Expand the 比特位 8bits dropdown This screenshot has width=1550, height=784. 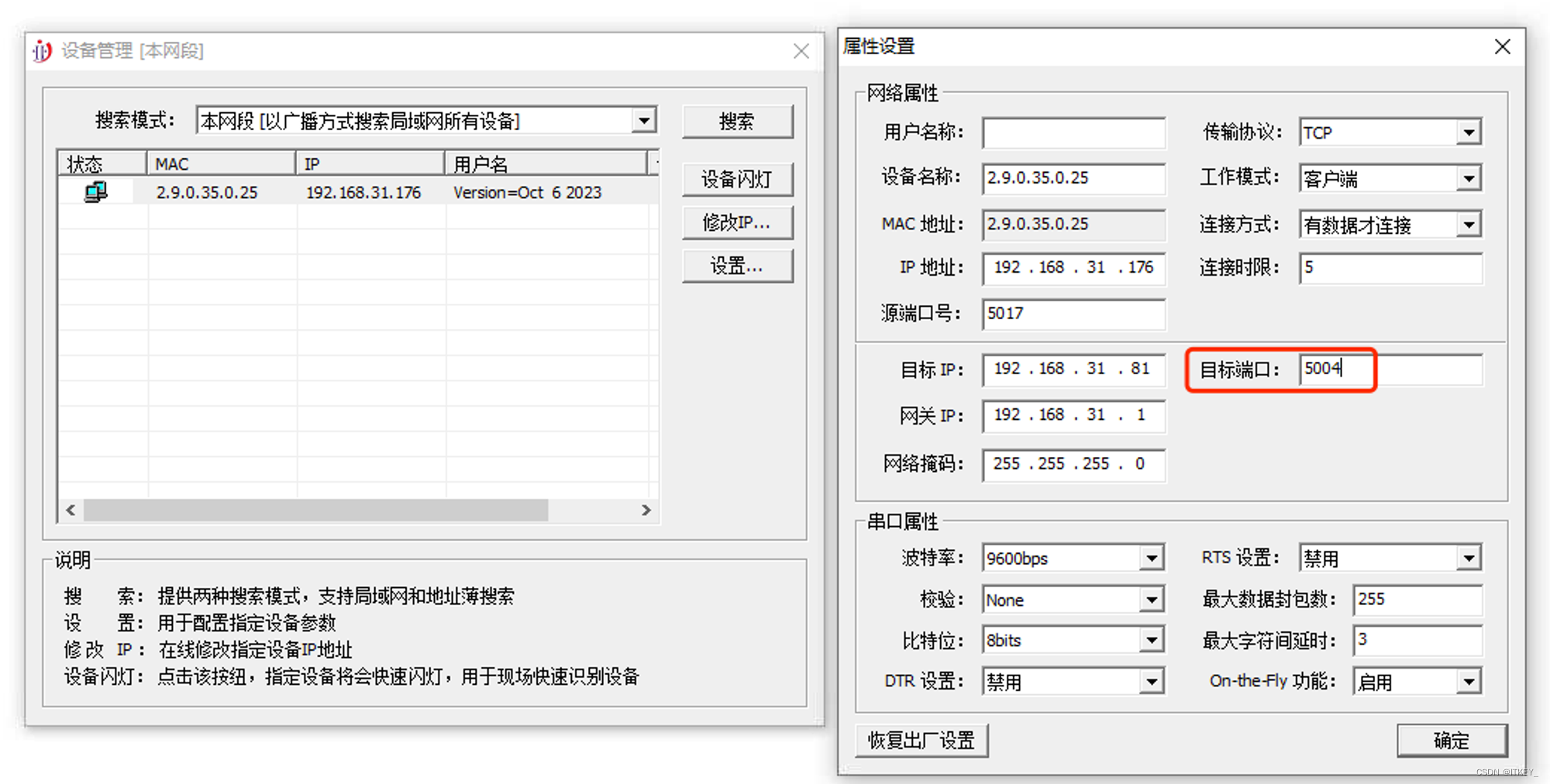(x=1152, y=640)
